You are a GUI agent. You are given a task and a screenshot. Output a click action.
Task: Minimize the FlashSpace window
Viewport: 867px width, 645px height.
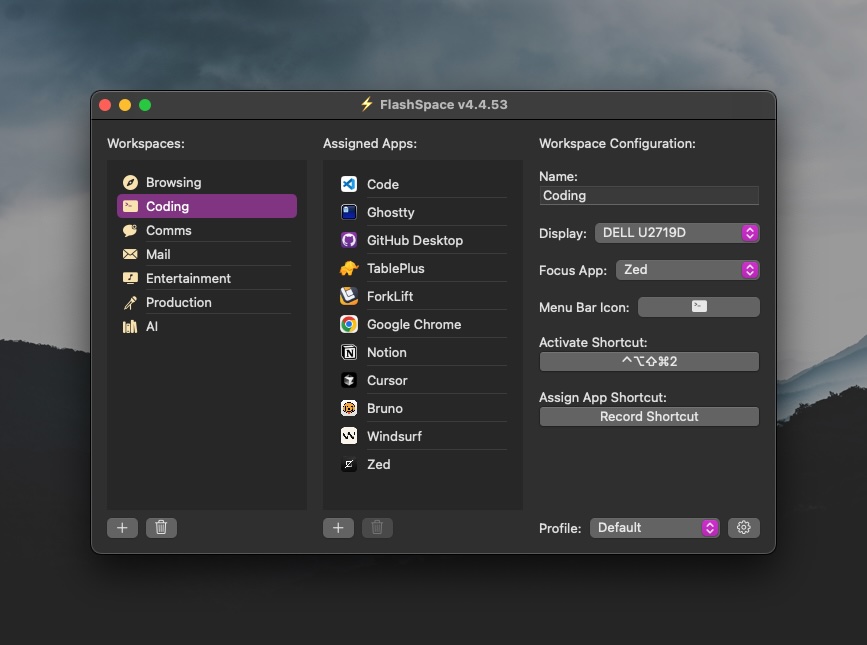(x=125, y=105)
